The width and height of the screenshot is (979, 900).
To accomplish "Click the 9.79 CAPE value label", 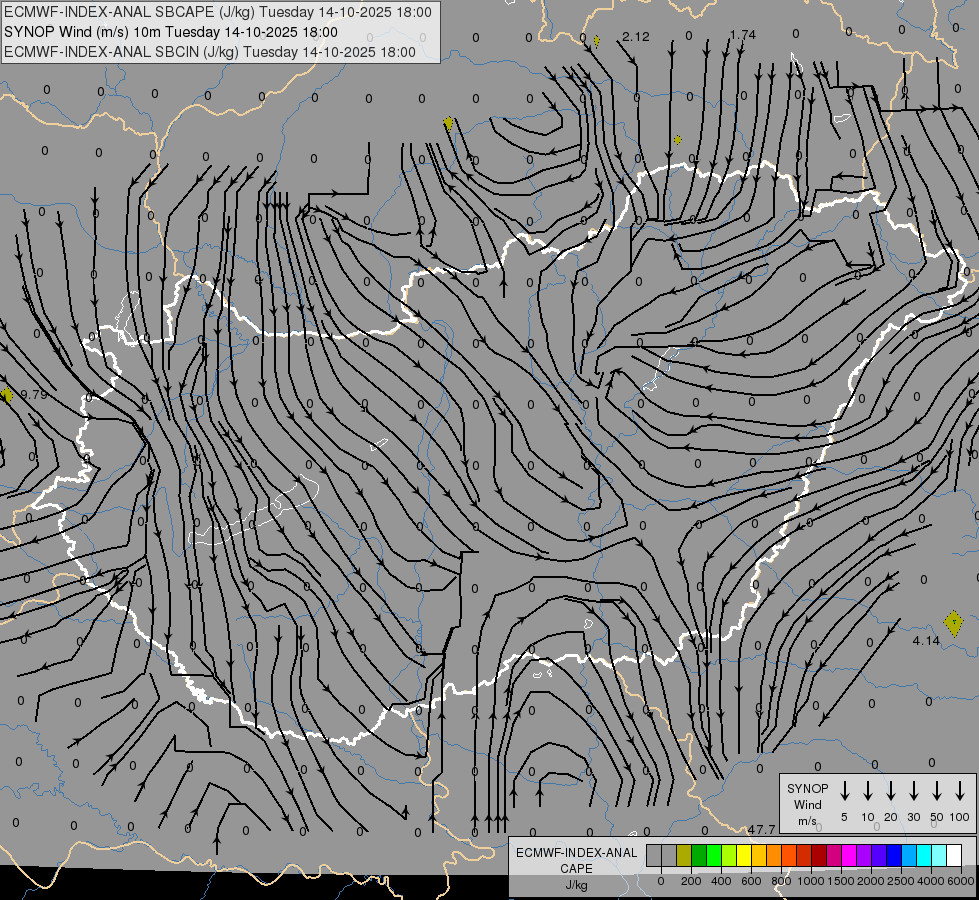I will (x=34, y=394).
